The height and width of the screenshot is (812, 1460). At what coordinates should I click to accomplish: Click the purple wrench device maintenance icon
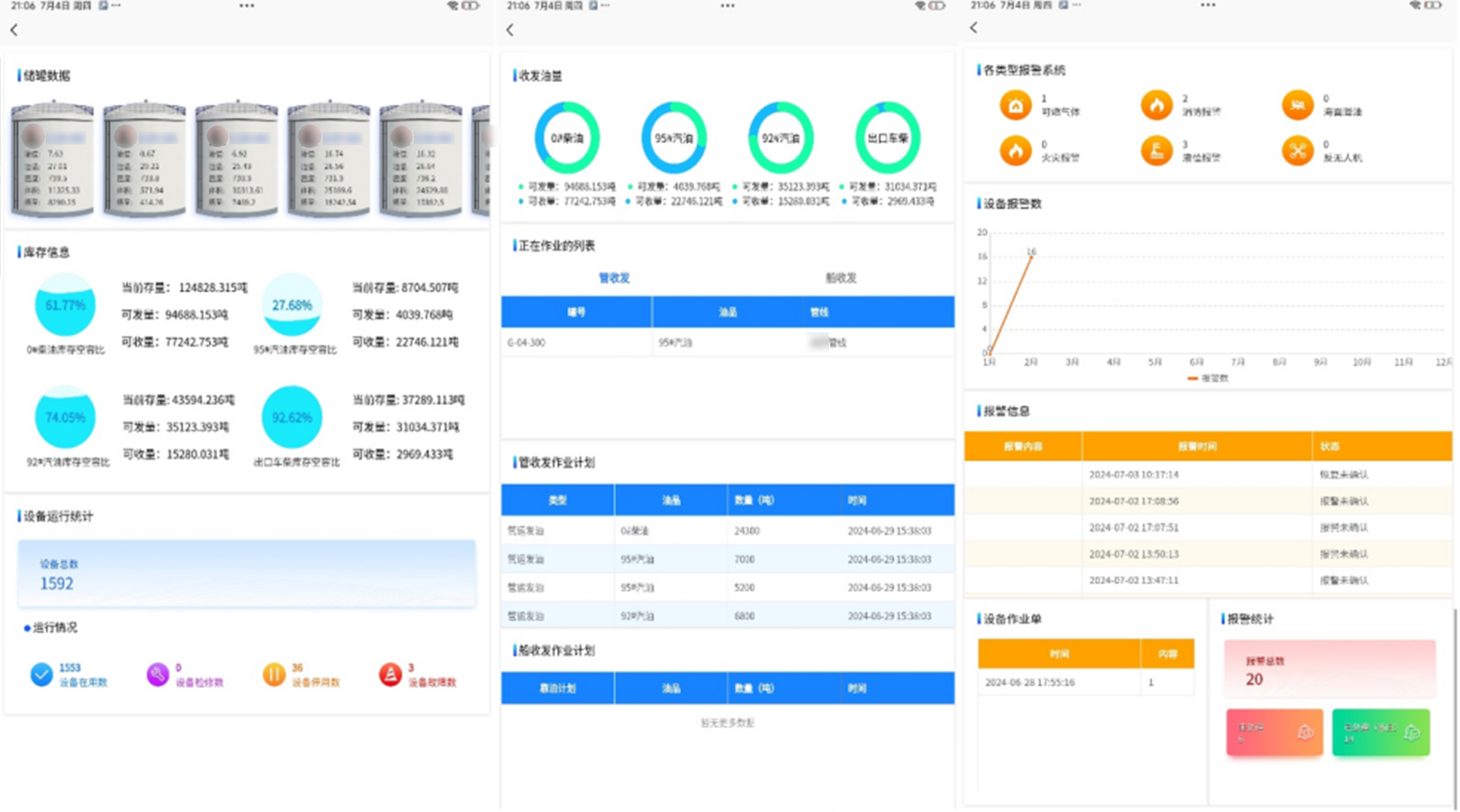tap(157, 674)
